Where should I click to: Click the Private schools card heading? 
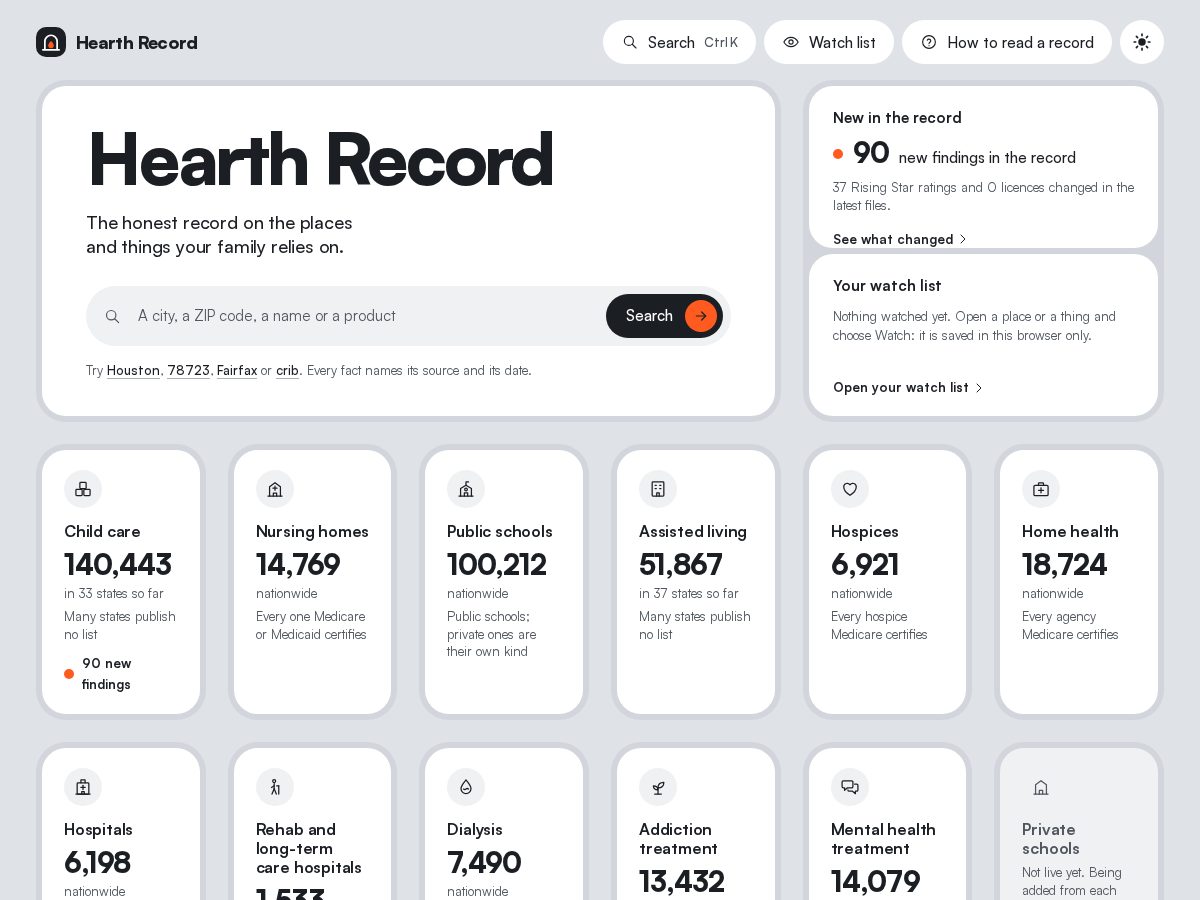tap(1050, 839)
